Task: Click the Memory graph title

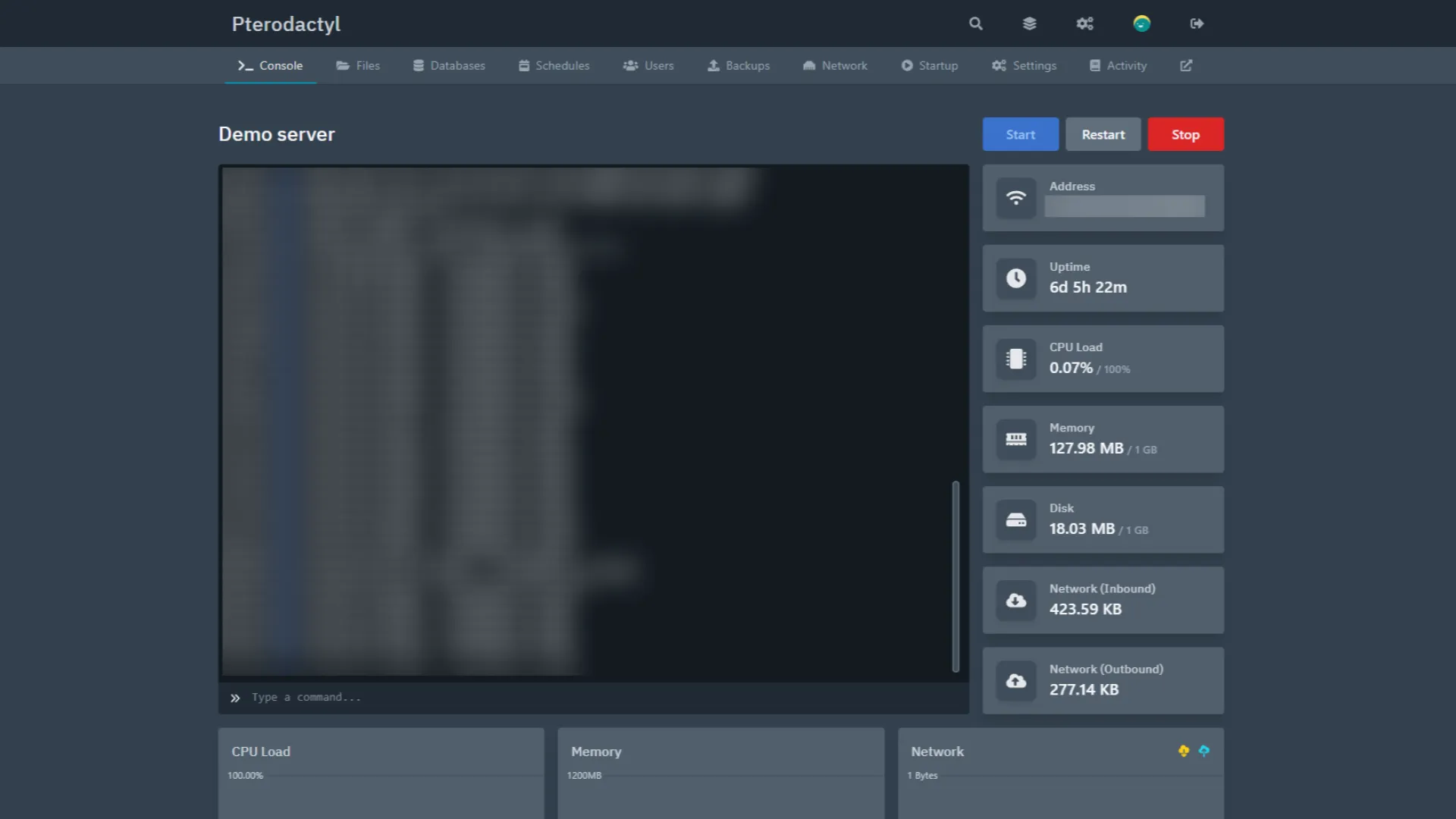Action: 596,752
